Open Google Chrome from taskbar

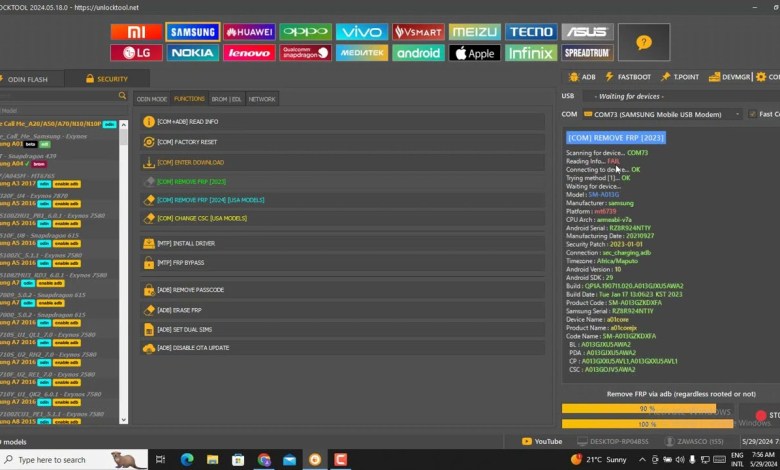coord(264,460)
